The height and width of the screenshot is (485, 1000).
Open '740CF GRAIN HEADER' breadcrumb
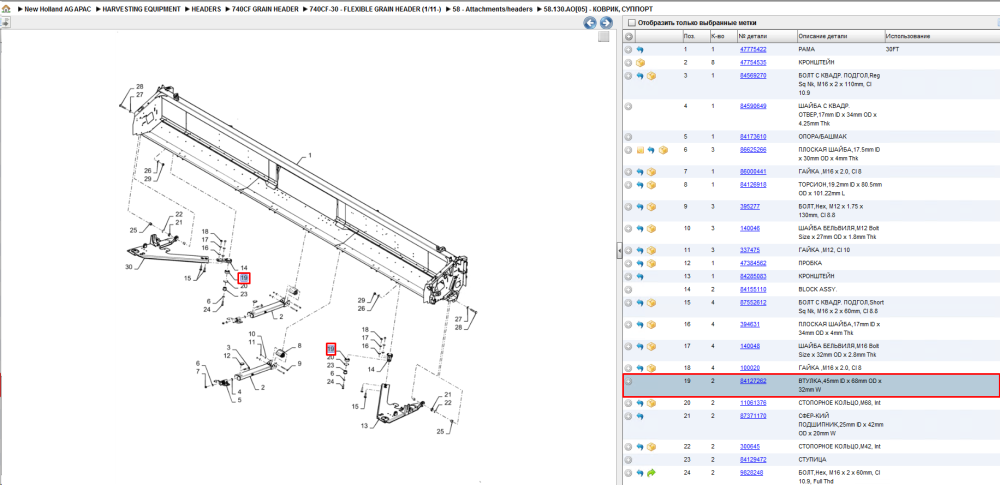(263, 10)
